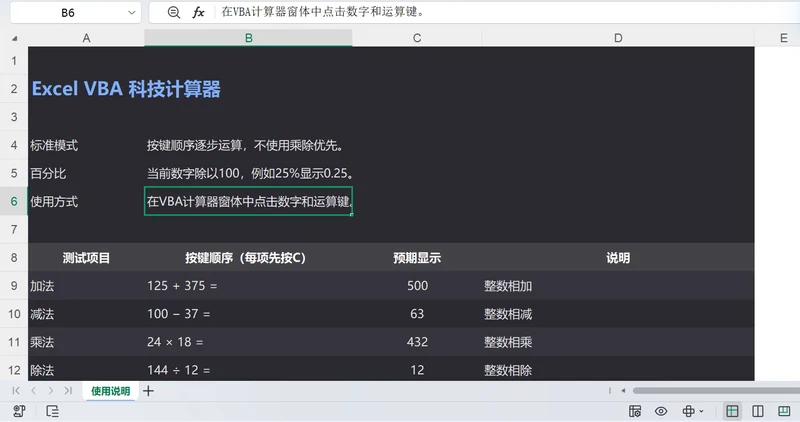Toggle eye protection mode eye icon
Viewport: 800px width, 422px height.
[x=661, y=411]
